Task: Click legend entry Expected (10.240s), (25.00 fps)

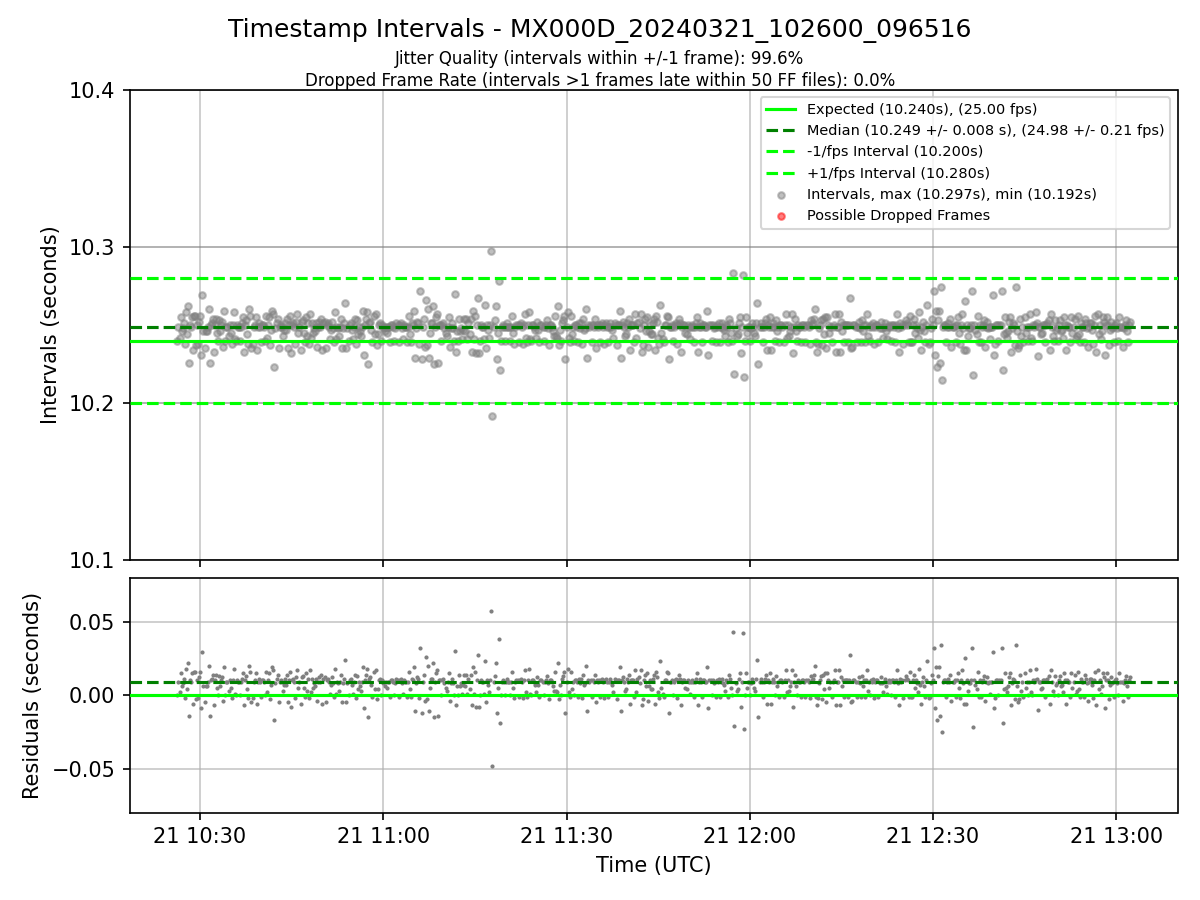Action: (921, 109)
